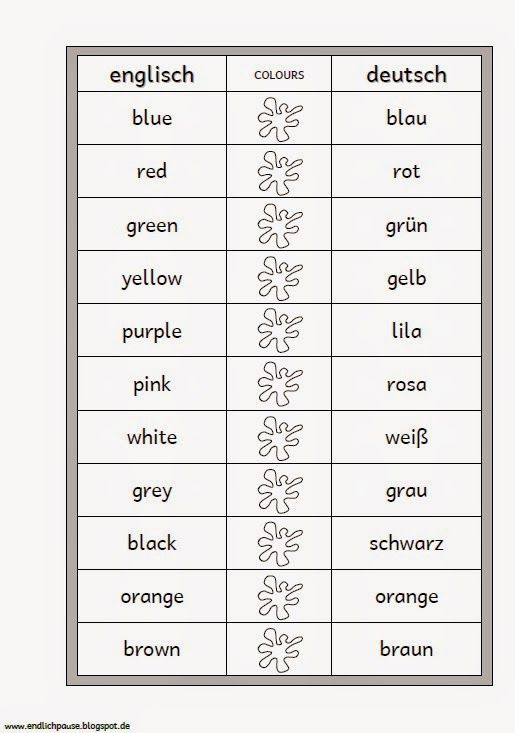
Task: Select the German word 'weiß'
Action: pos(406,438)
